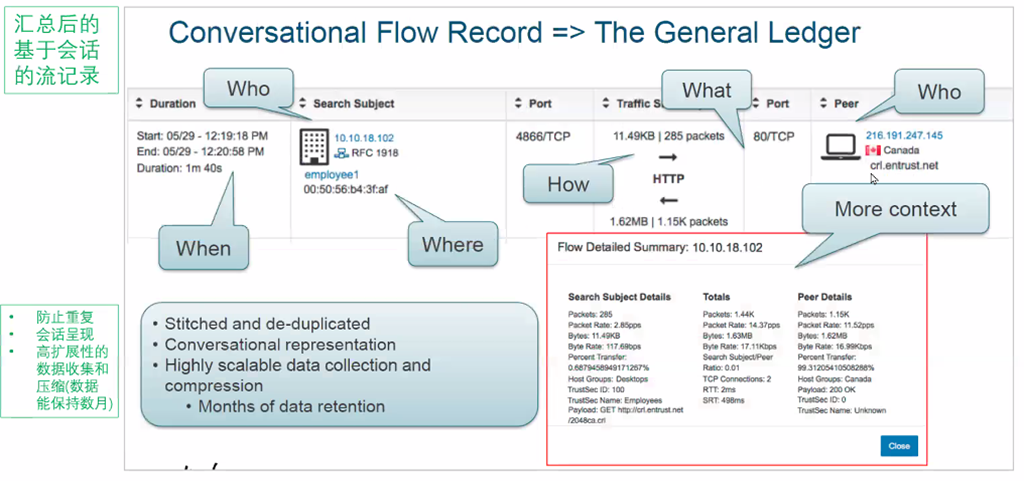Screen dimensions: 1024x481
Task: Click 'Packets: 1.44K' under Totals
Action: coord(729,314)
